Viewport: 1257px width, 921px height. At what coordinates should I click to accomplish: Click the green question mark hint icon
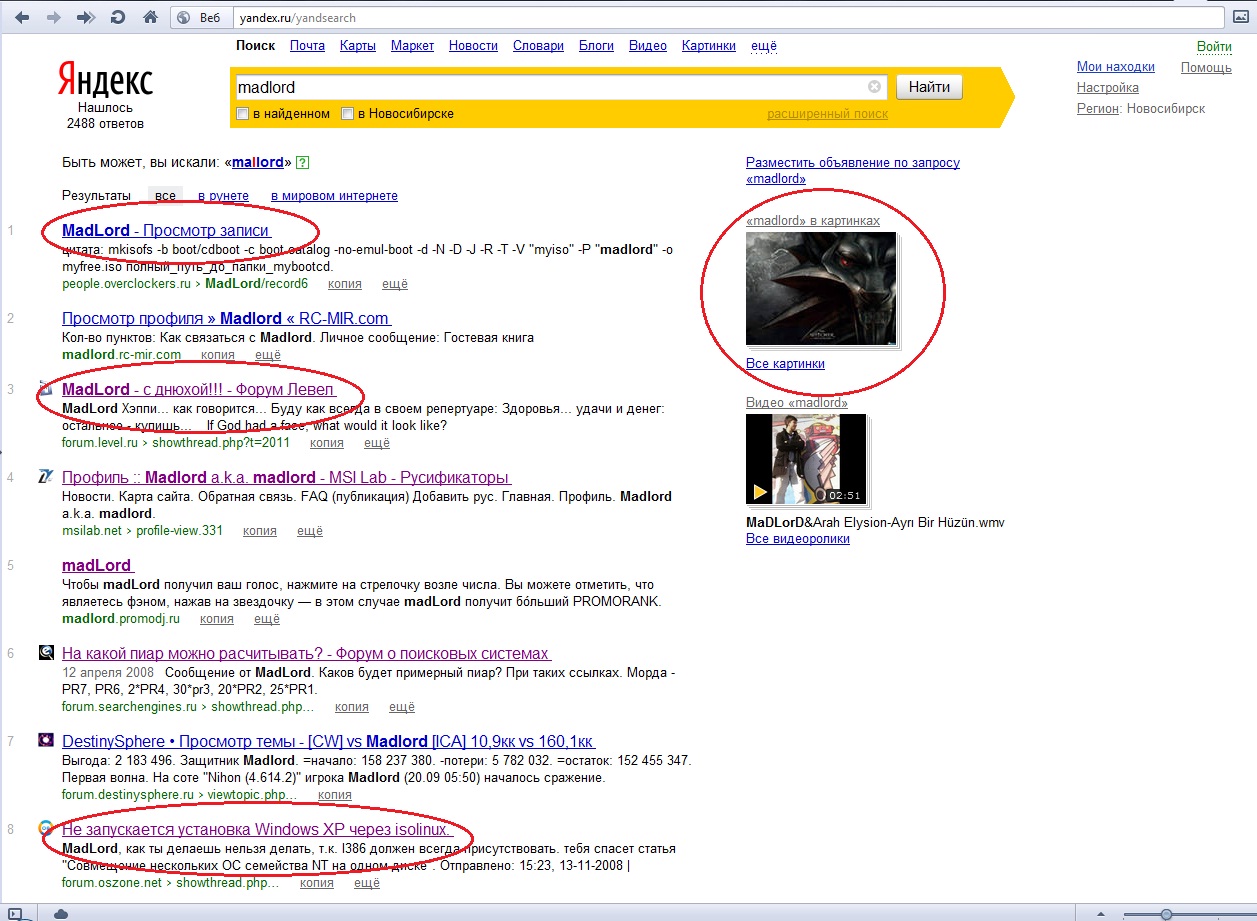(302, 162)
